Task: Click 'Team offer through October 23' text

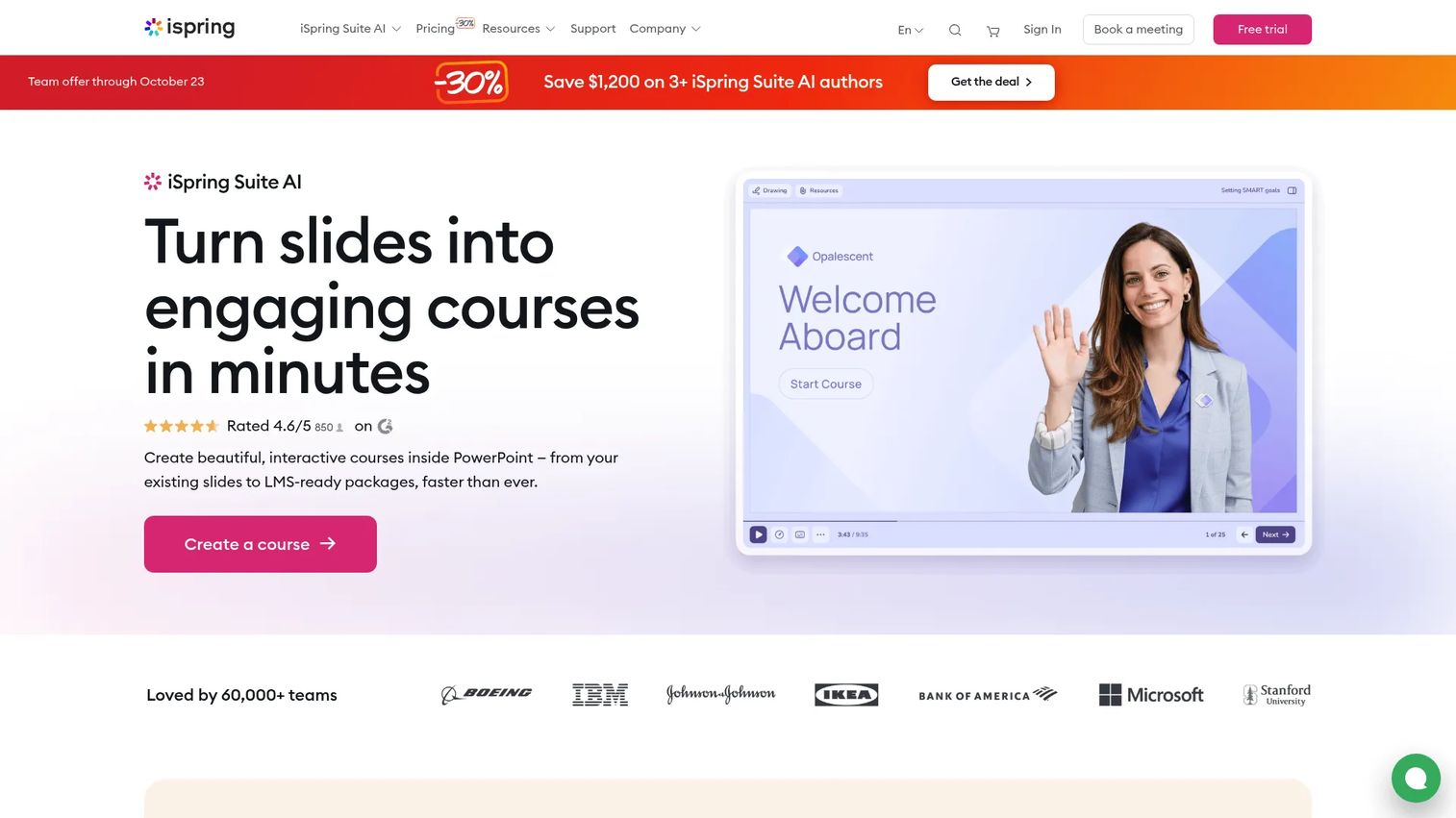Action: [116, 82]
